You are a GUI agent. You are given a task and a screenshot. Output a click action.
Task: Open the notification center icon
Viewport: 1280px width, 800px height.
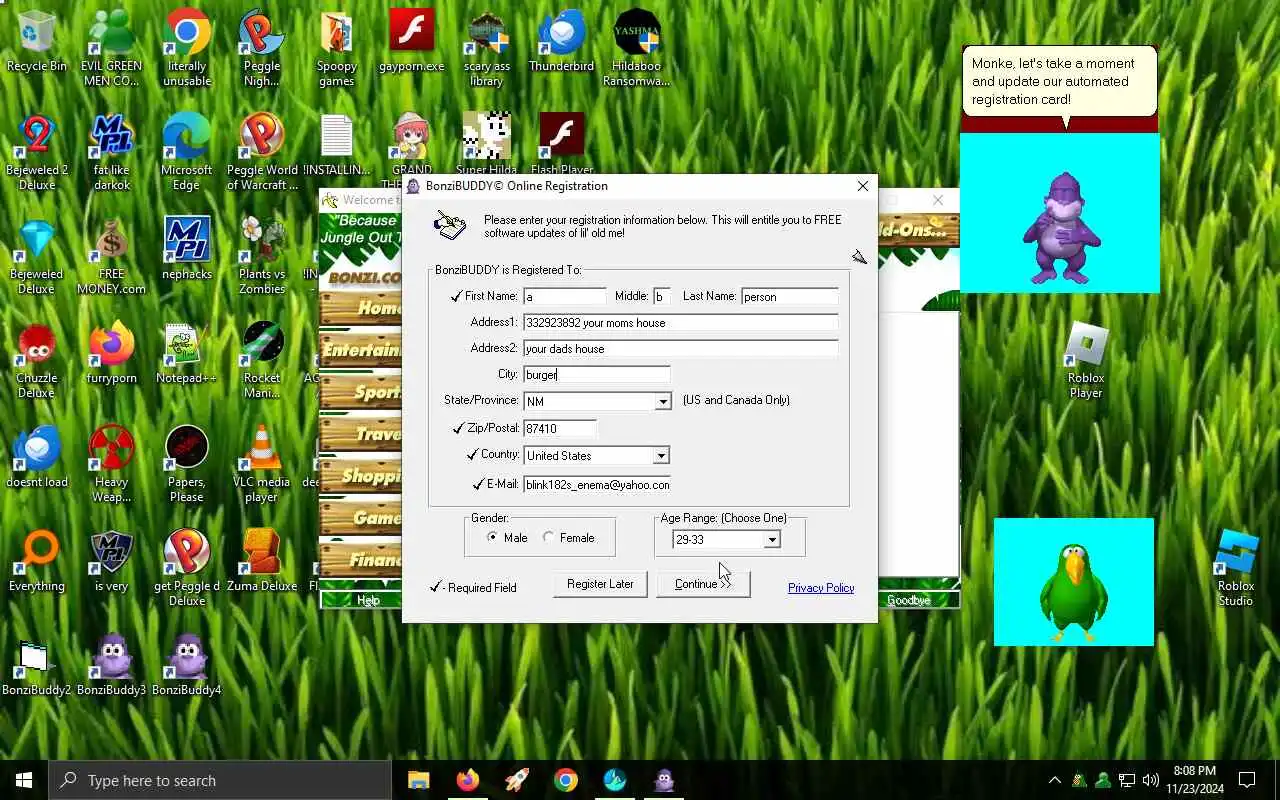tap(1247, 780)
